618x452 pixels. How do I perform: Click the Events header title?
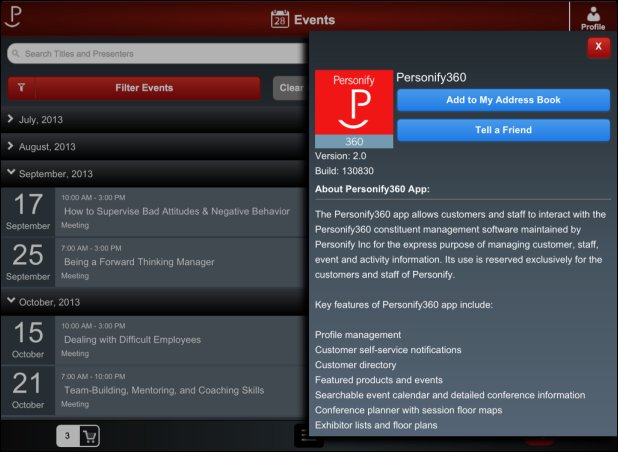(314, 20)
